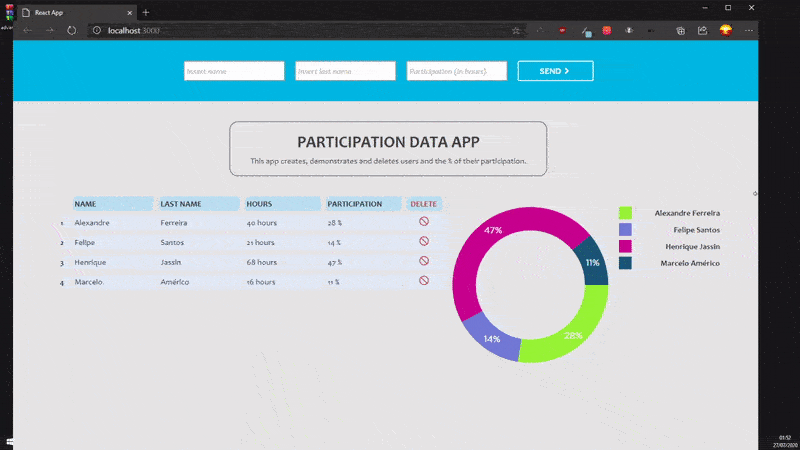Delete Felipe Santos's row
This screenshot has width=800, height=450.
(424, 241)
